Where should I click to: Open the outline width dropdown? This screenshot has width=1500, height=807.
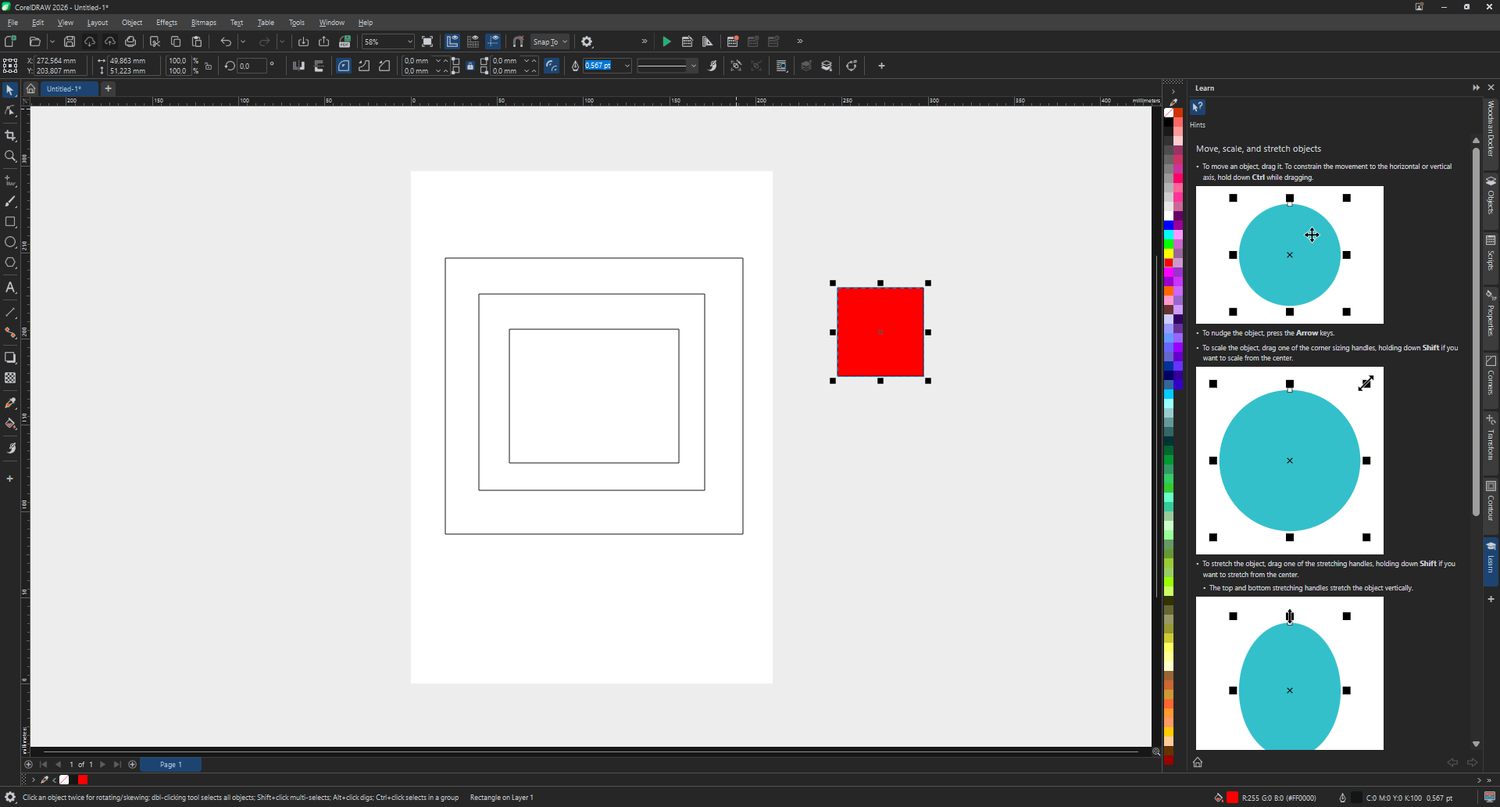coord(627,66)
